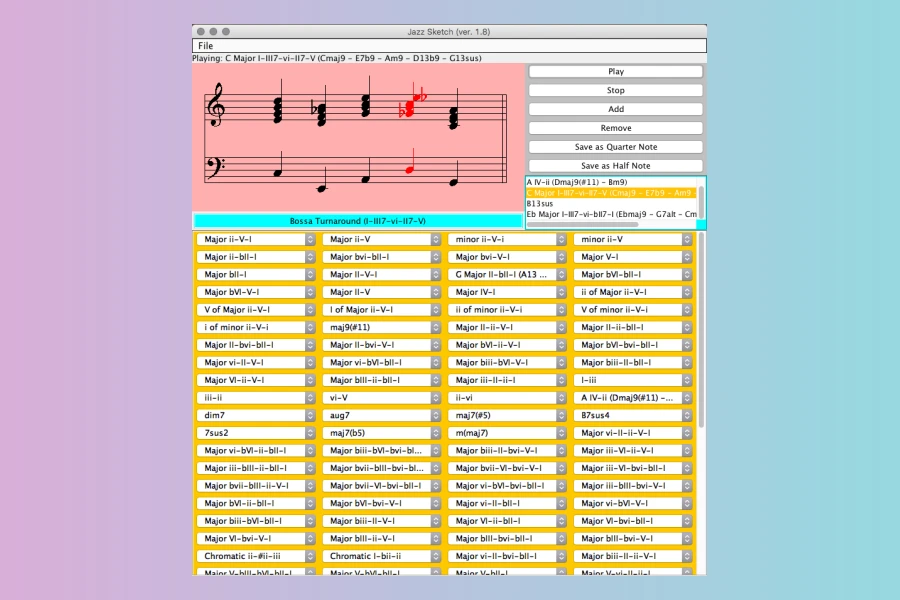Open ii of minor ii-V-i dropdown
This screenshot has width=900, height=600.
click(507, 310)
